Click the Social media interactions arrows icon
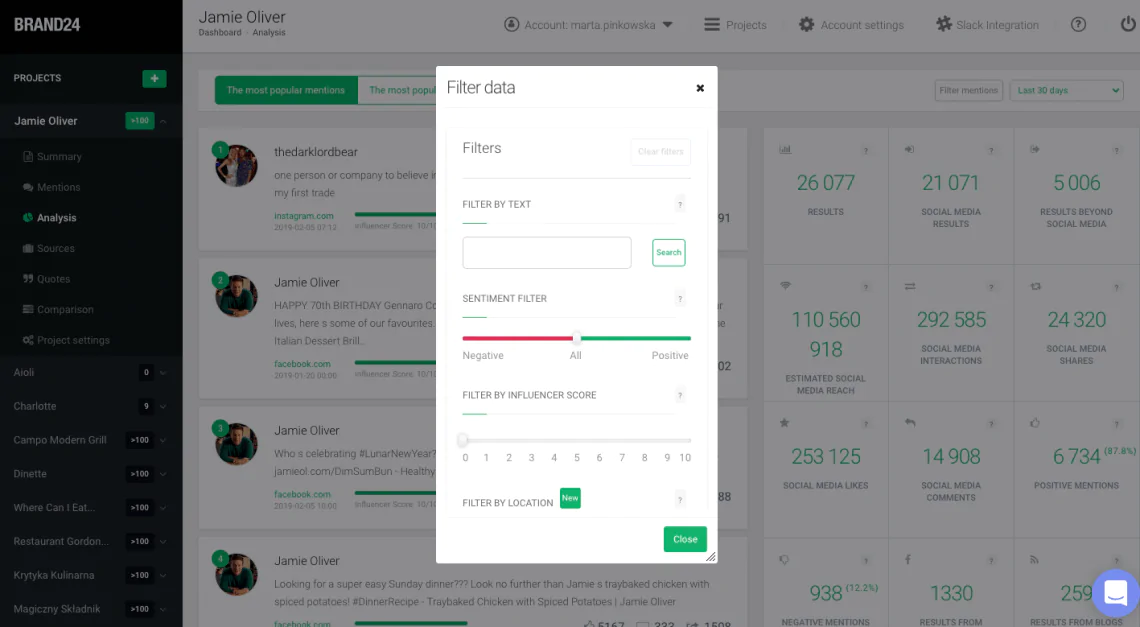1140x627 pixels. click(910, 286)
